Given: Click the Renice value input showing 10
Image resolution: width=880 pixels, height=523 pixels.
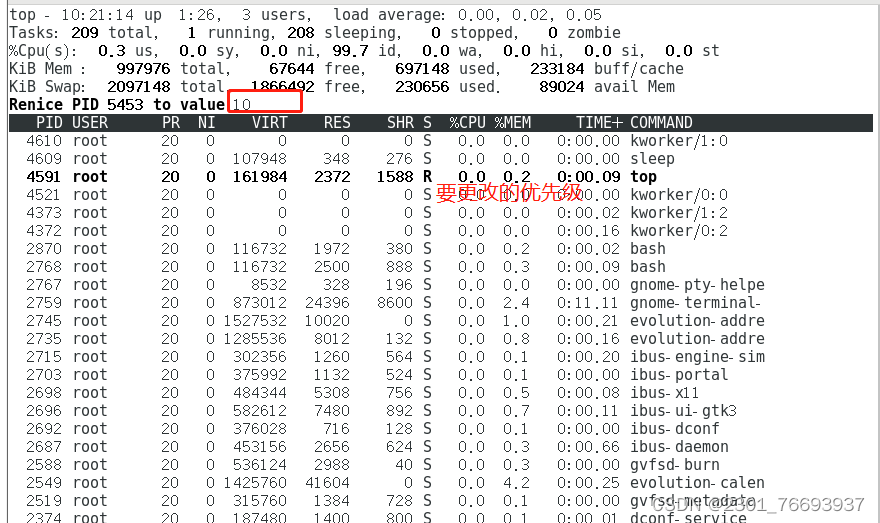Looking at the screenshot, I should click(x=265, y=102).
